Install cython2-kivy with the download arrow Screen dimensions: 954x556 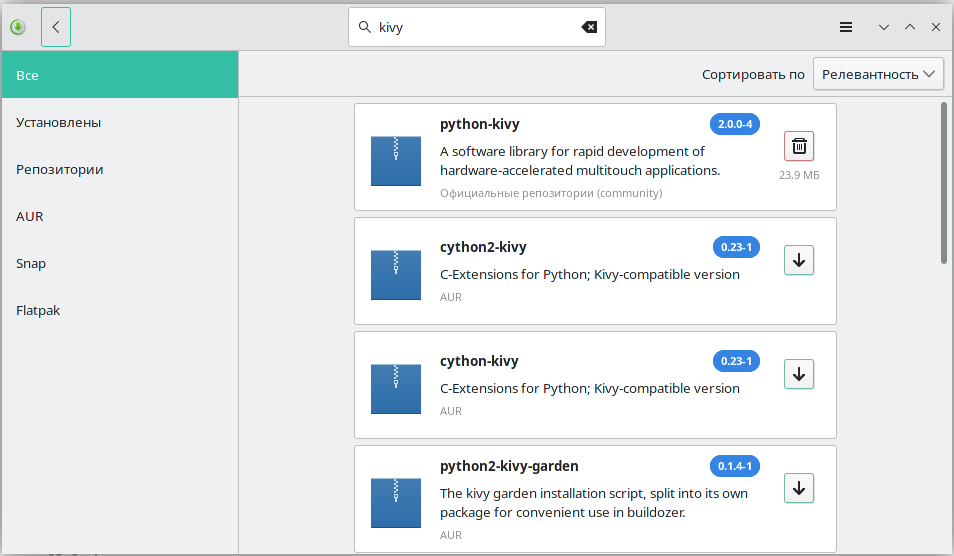799,260
